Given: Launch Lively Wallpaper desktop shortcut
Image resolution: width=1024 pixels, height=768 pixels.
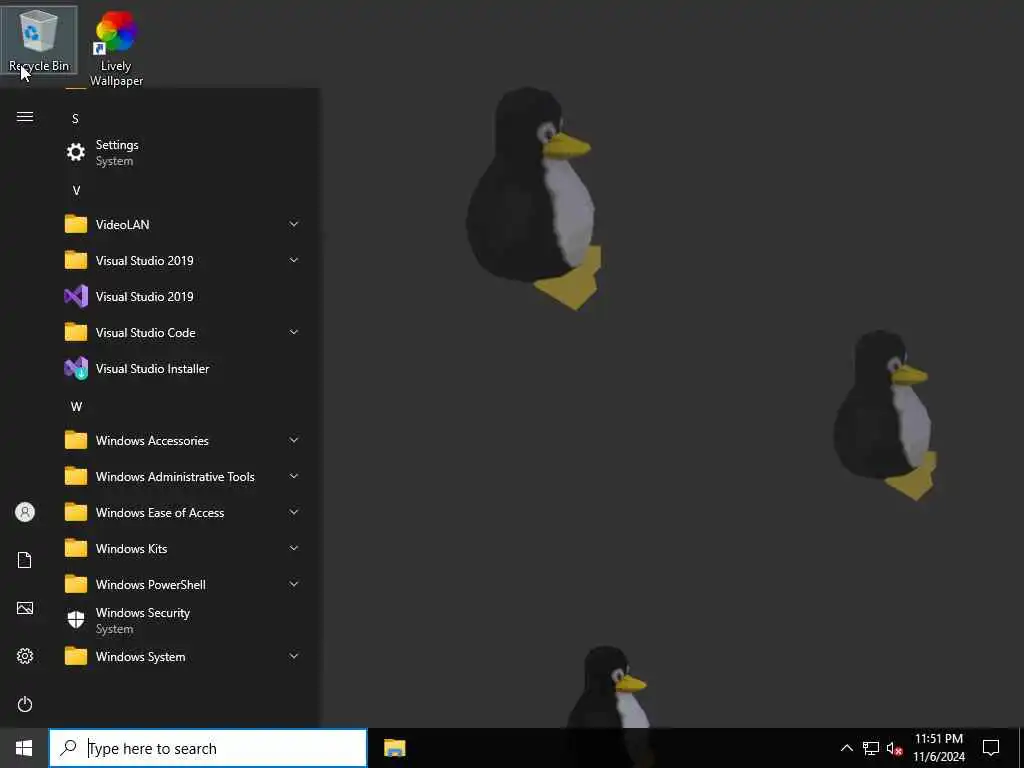Looking at the screenshot, I should 116,48.
